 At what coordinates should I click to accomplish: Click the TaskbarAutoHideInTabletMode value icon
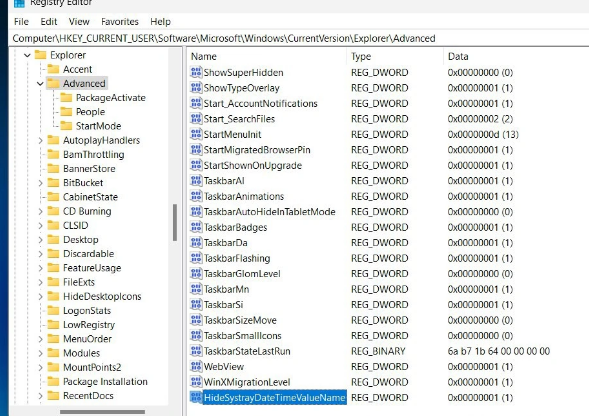coord(196,212)
